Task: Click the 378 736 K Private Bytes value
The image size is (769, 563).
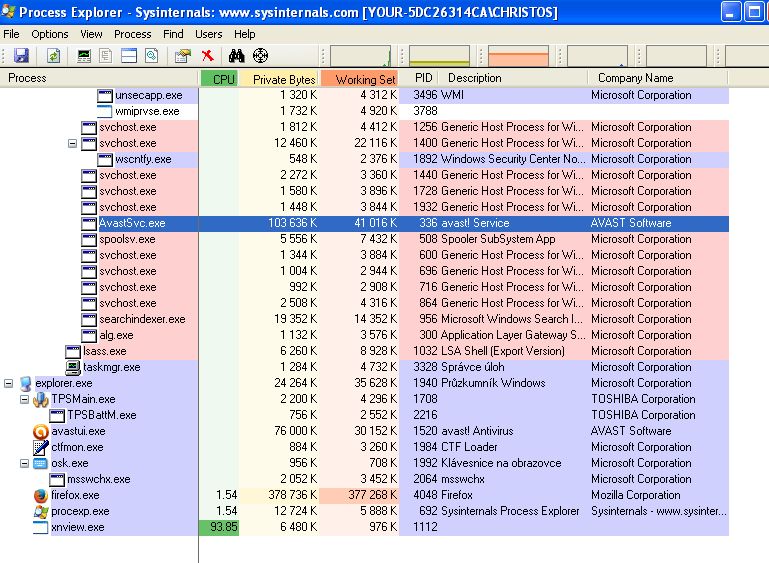Action: 292,495
